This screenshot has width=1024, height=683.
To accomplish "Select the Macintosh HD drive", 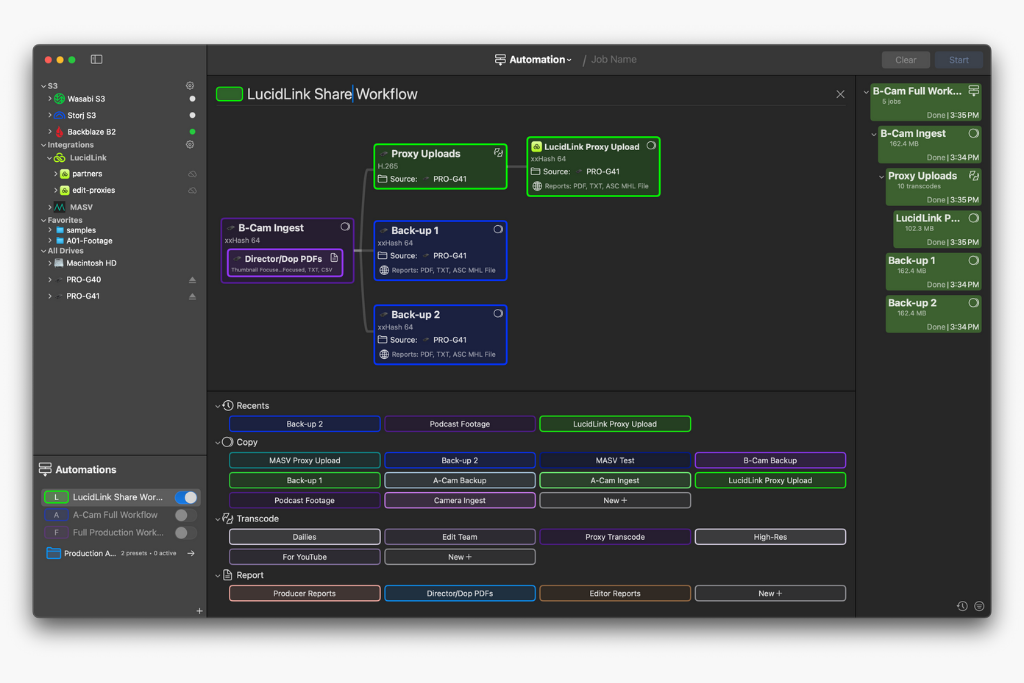I will pos(90,263).
